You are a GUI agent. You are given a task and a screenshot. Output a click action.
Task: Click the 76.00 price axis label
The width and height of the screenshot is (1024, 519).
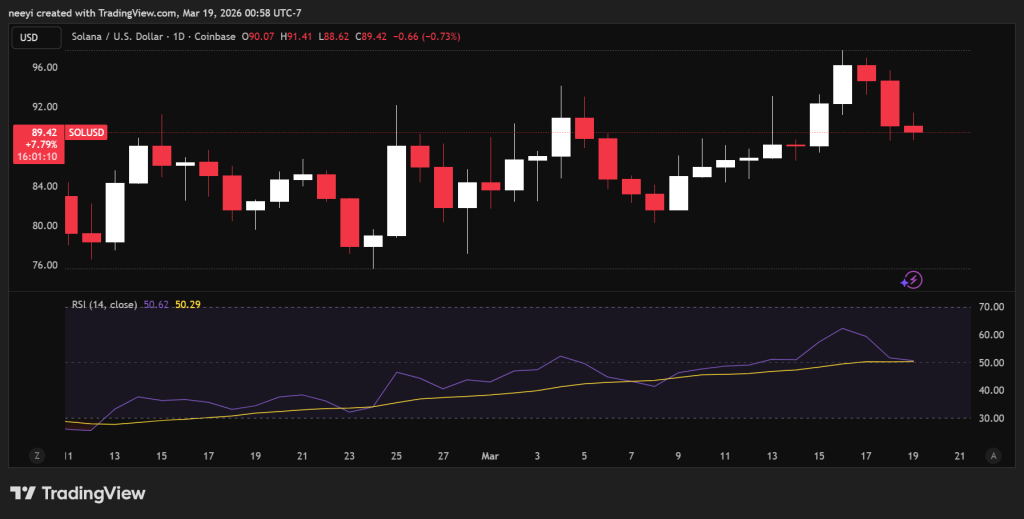(x=44, y=266)
